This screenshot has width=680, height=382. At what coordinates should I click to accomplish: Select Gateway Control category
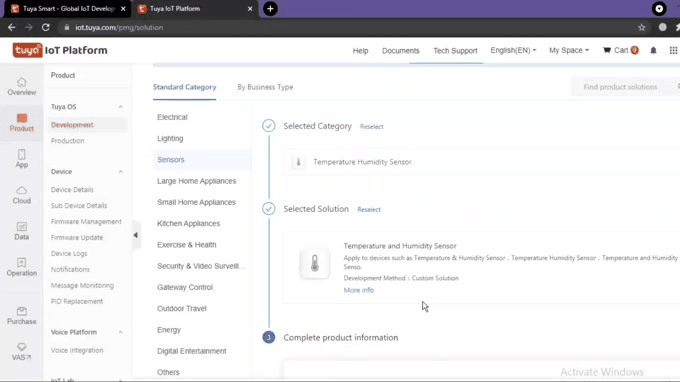click(185, 287)
